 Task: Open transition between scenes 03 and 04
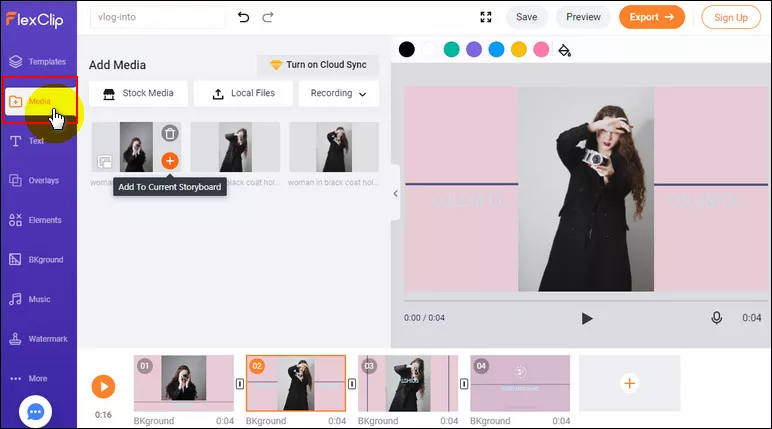point(464,384)
